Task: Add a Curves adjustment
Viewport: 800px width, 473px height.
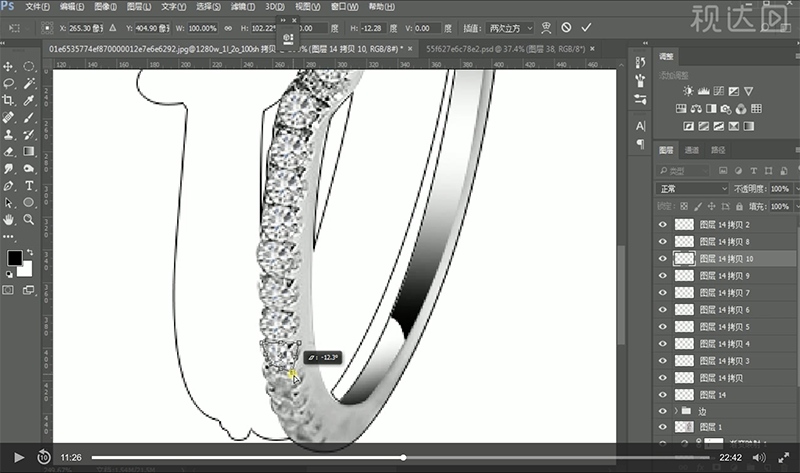Action: 718,91
